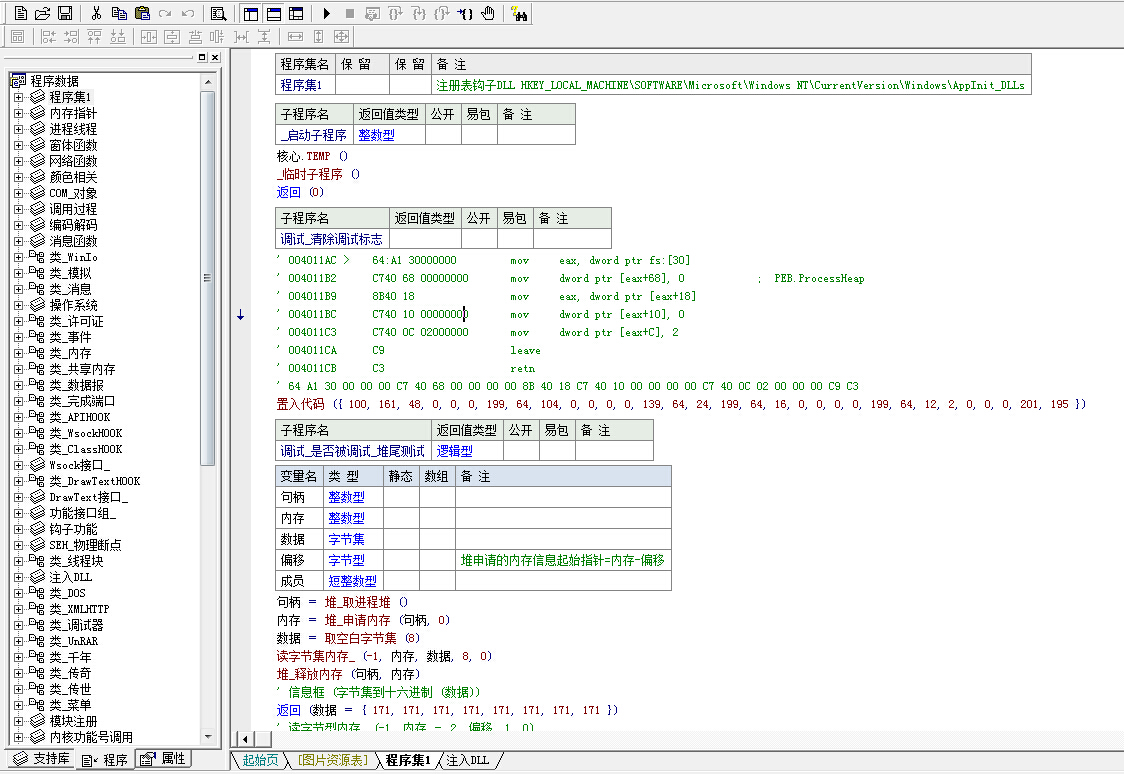Click the Cut scissors icon
This screenshot has height=774, width=1124.
pyautogui.click(x=96, y=13)
